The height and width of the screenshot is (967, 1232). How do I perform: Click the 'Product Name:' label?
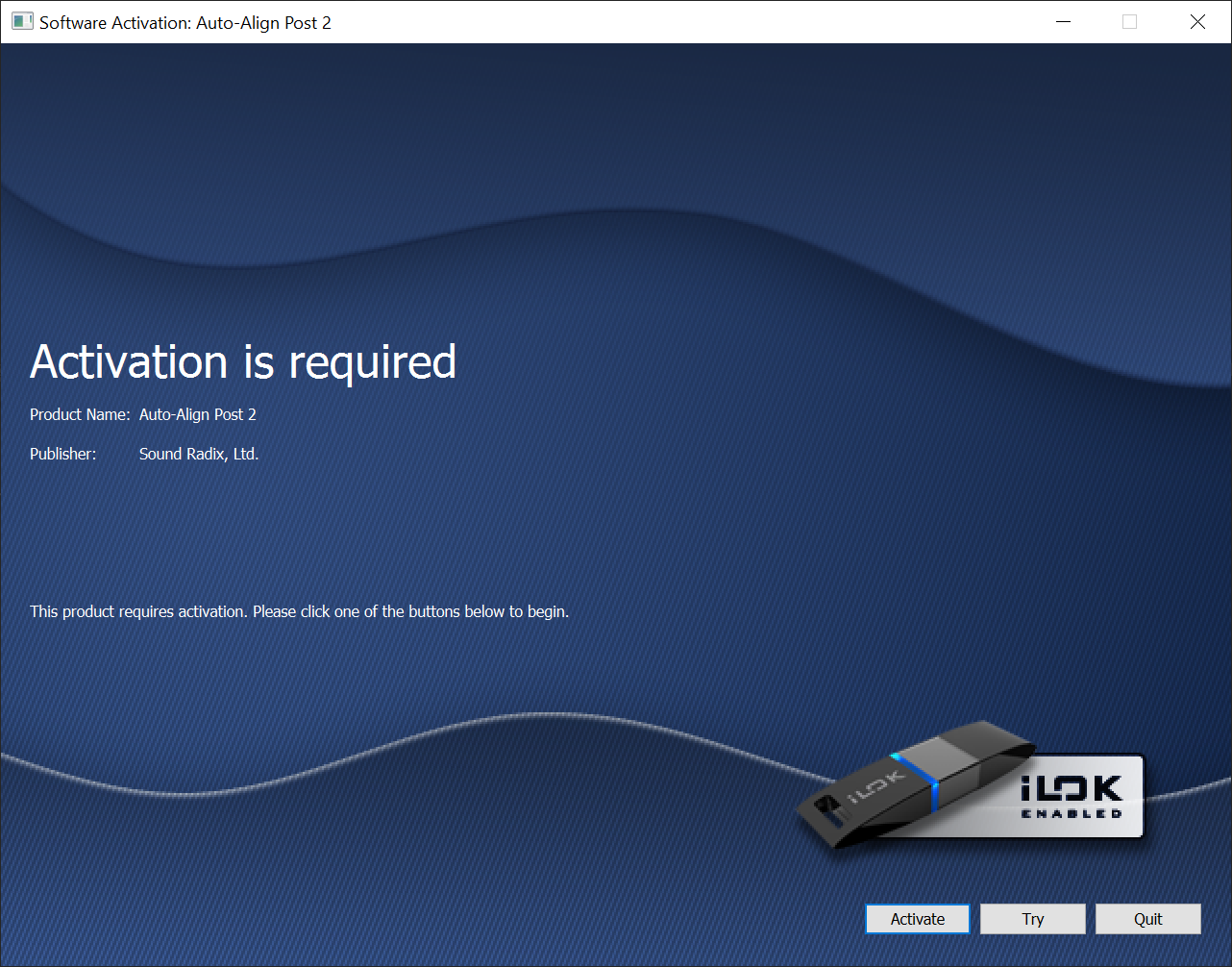80,414
